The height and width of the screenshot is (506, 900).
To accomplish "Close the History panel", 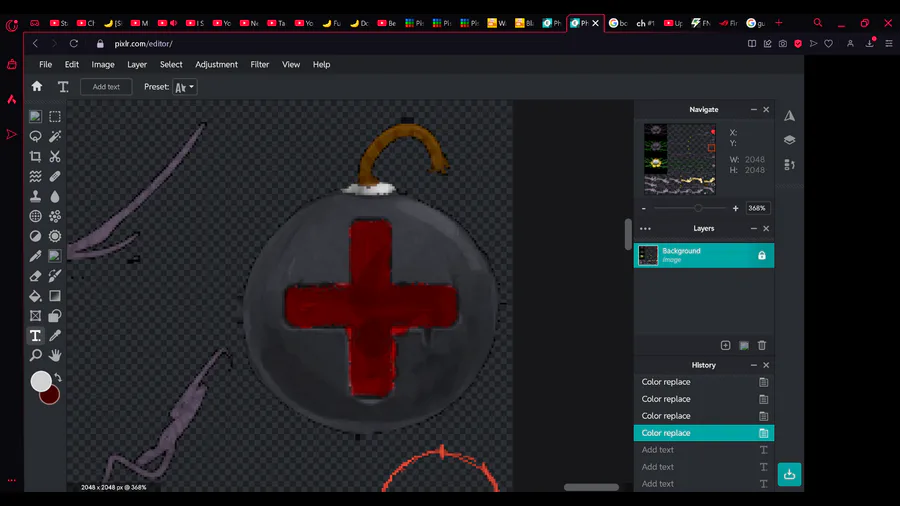I will (766, 365).
